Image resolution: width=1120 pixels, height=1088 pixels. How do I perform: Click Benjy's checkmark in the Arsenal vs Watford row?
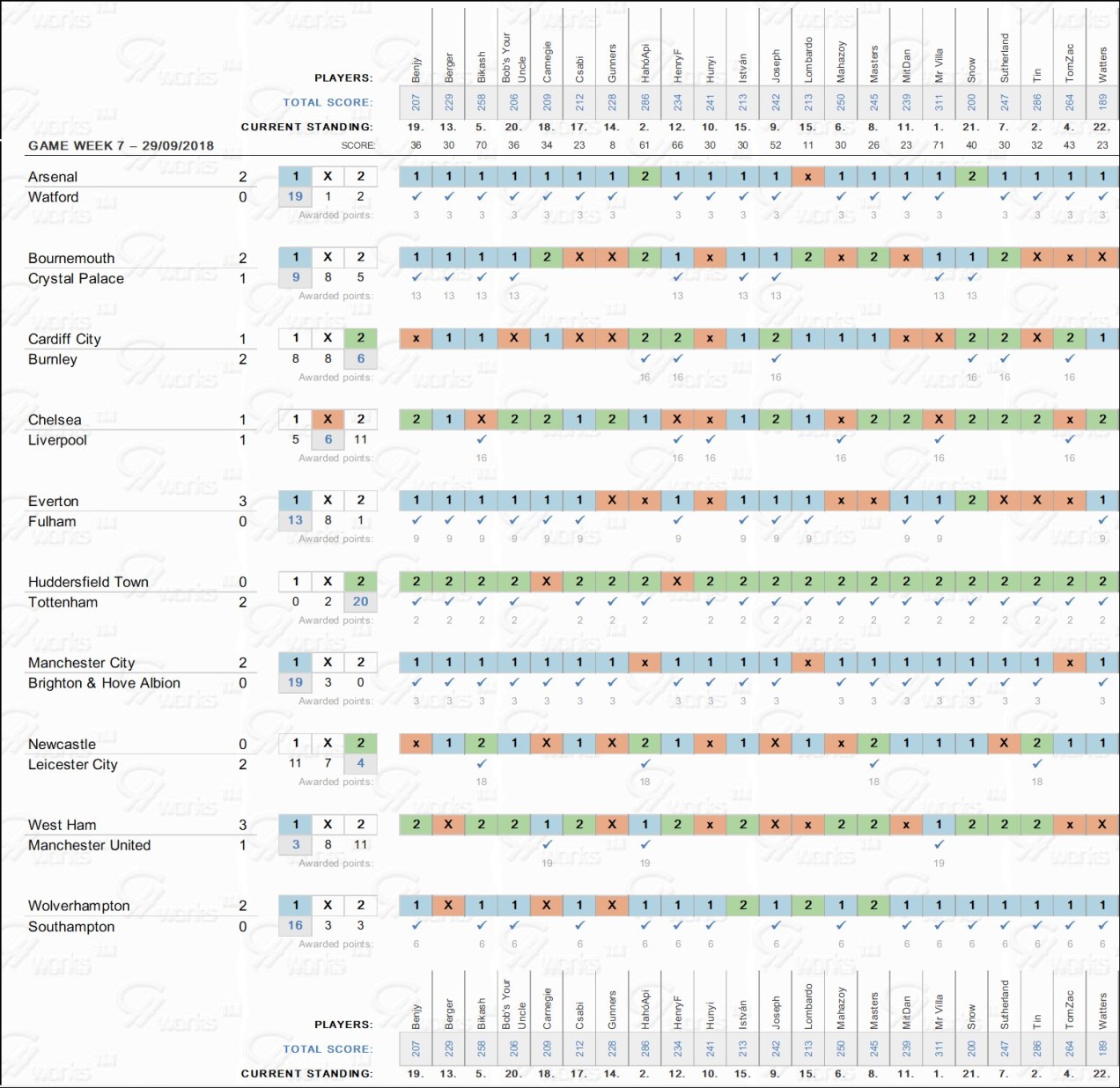pos(416,196)
